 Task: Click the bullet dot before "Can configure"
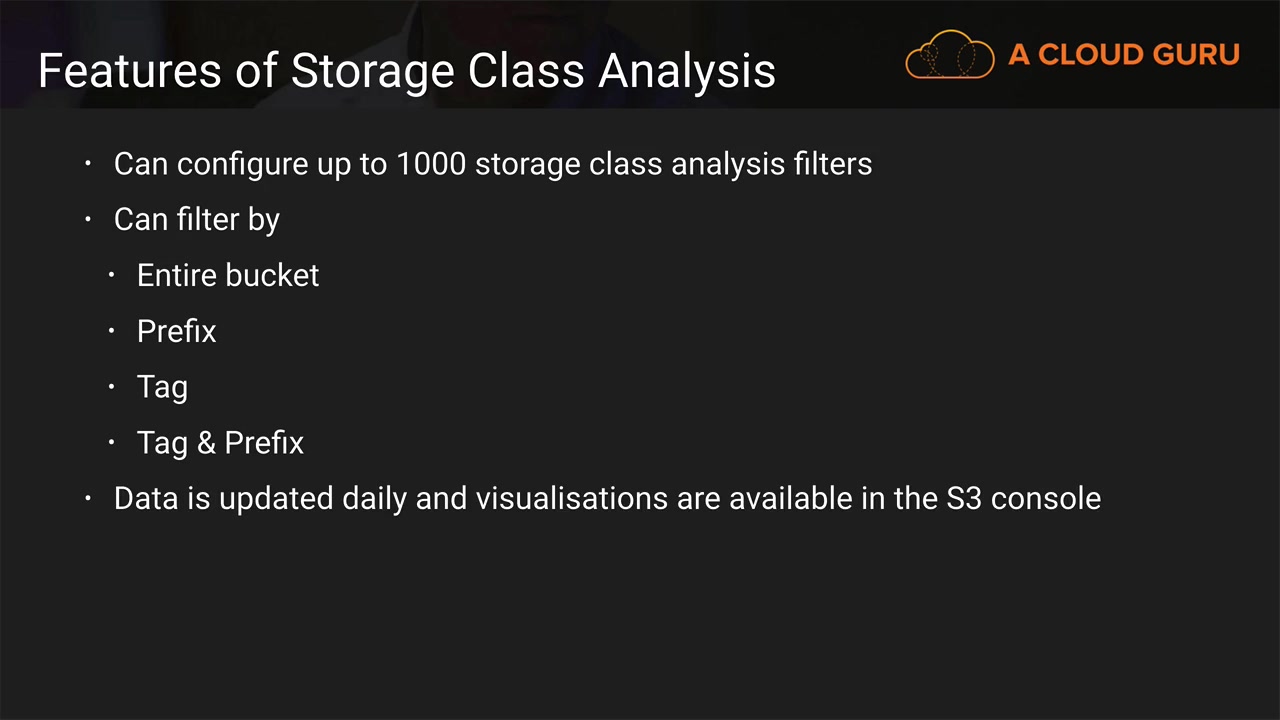tap(89, 163)
